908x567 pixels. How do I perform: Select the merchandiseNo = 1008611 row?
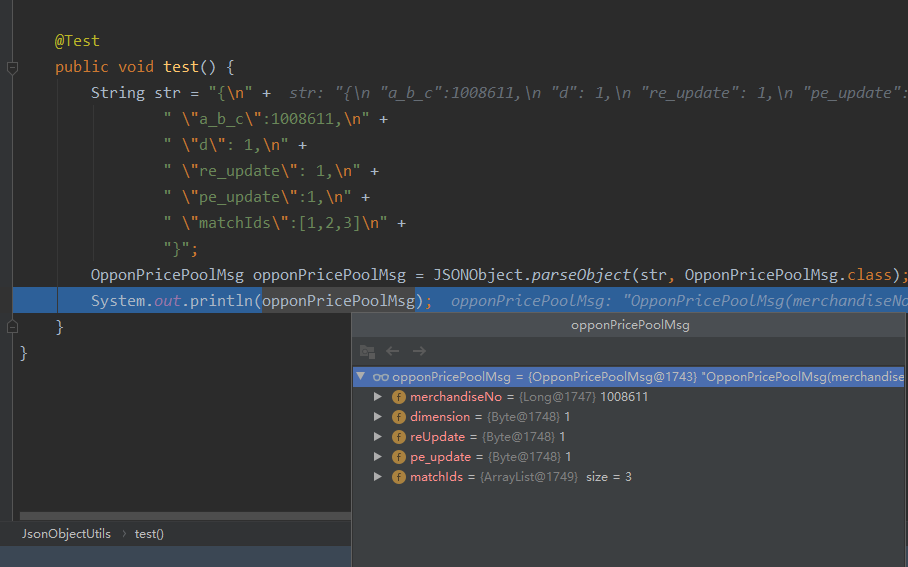(628, 397)
